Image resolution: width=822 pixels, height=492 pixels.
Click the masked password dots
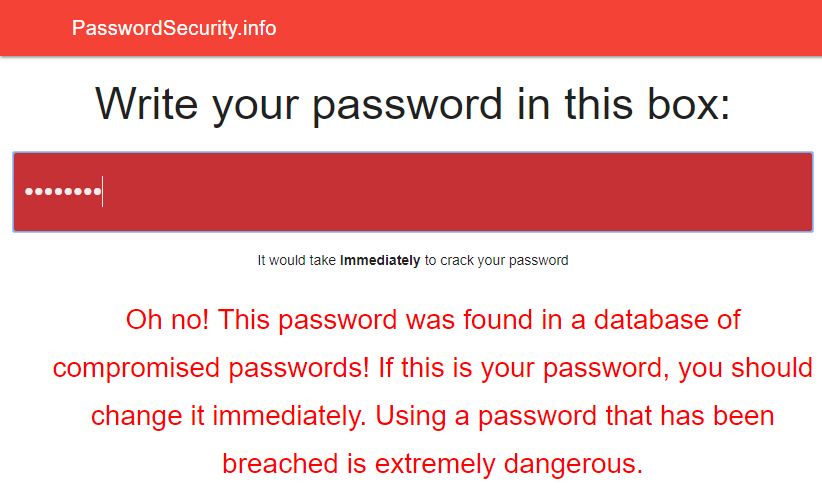click(x=62, y=191)
